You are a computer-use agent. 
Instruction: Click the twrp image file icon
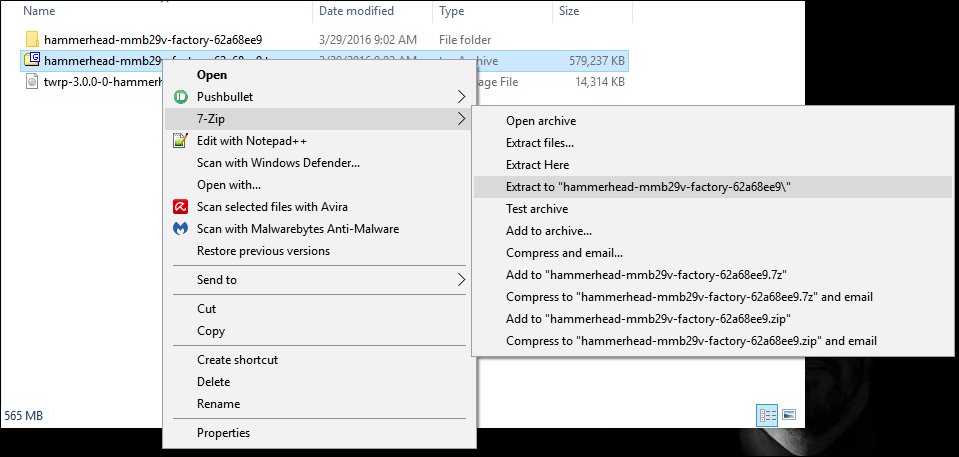click(32, 81)
